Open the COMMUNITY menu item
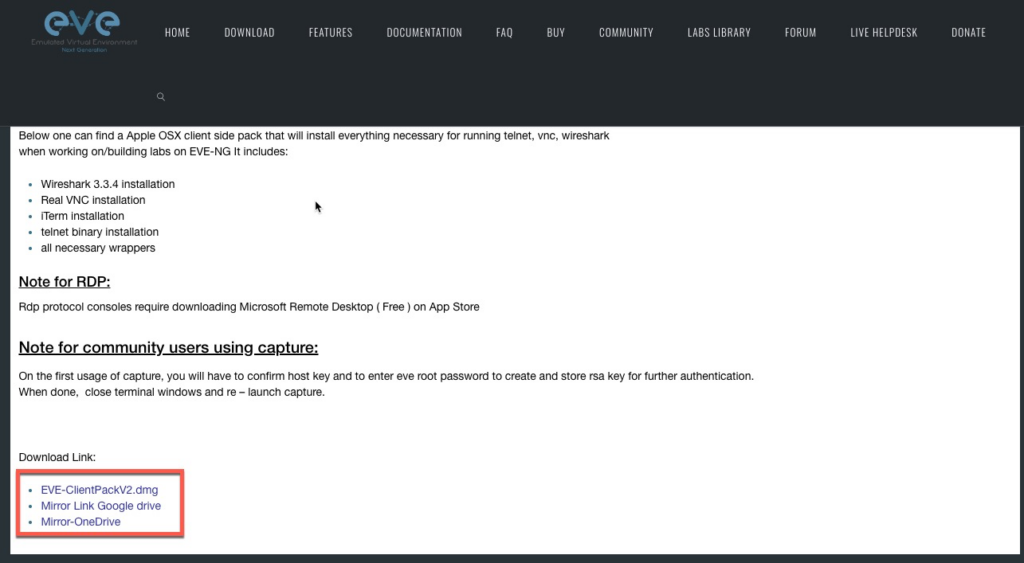Screen dimensions: 1024x563 click(626, 32)
